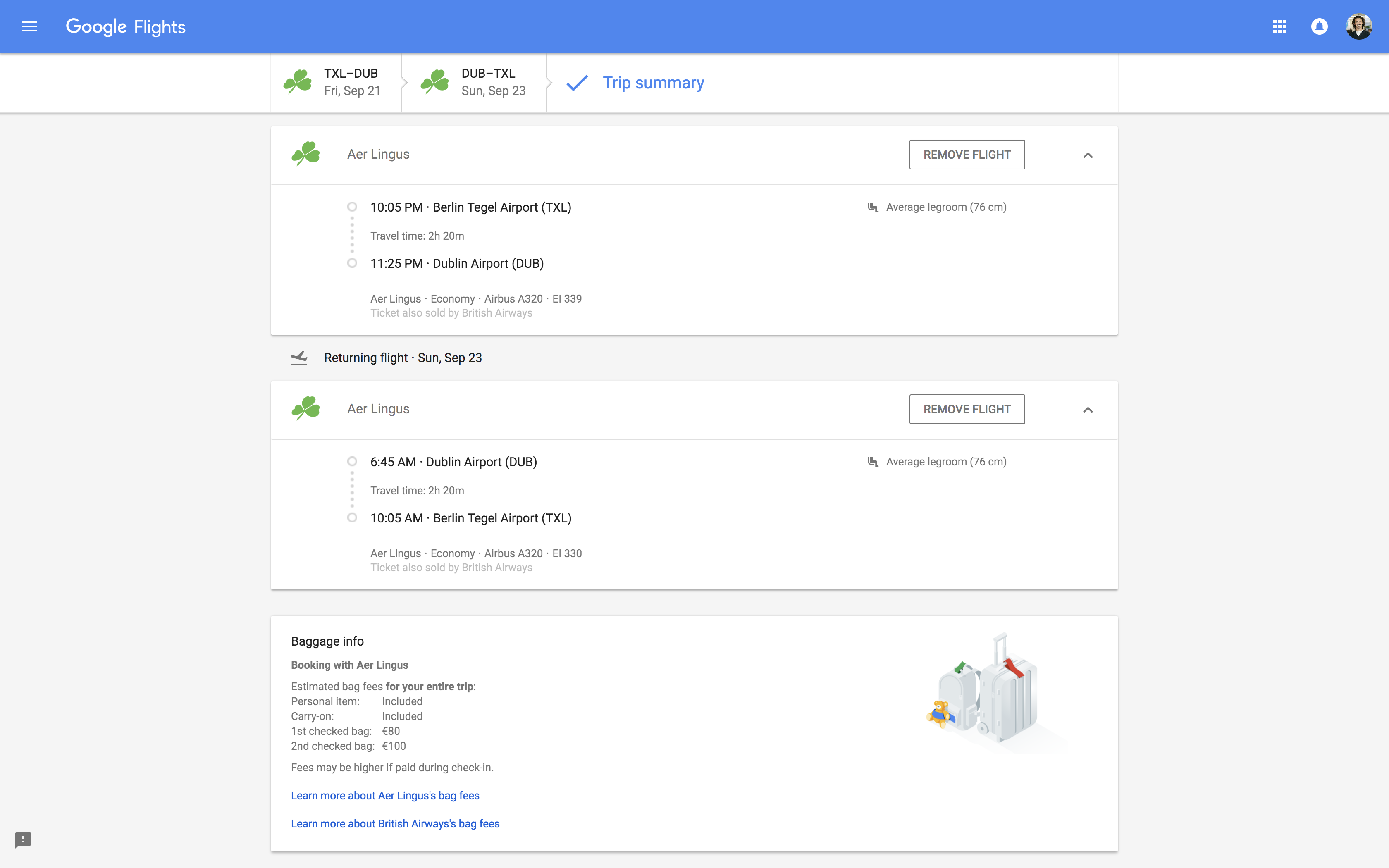Open the Trip summary step

click(653, 83)
